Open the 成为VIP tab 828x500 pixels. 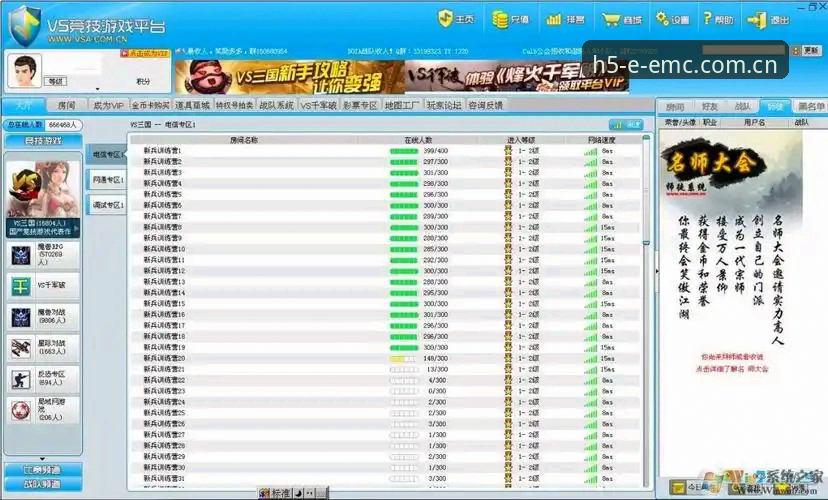(x=108, y=105)
